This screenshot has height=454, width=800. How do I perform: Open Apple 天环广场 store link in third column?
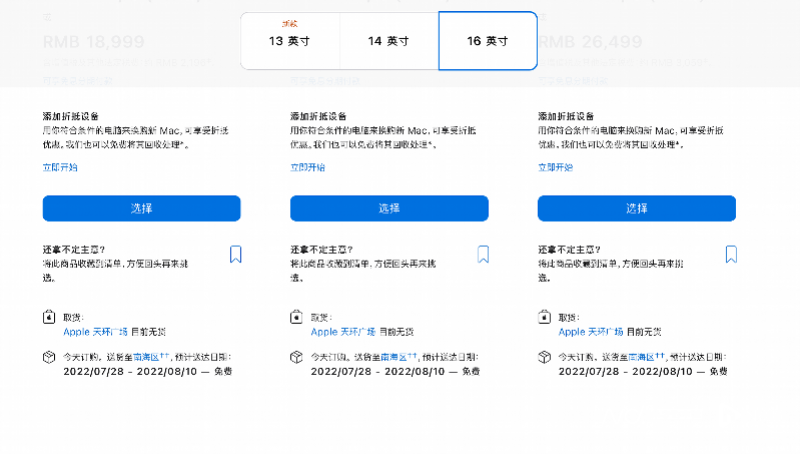591,332
